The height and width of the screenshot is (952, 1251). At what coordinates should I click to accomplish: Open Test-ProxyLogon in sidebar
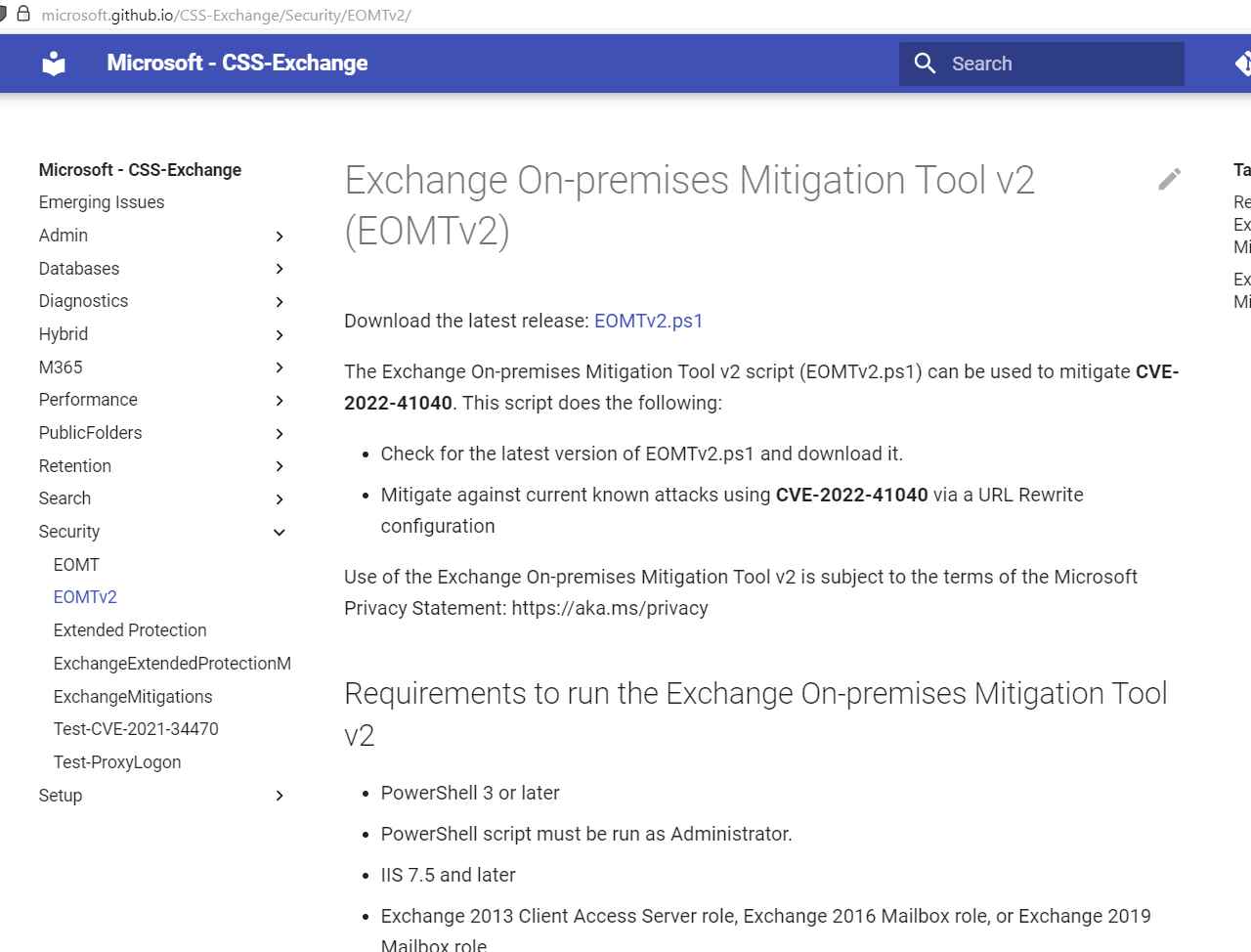point(117,762)
